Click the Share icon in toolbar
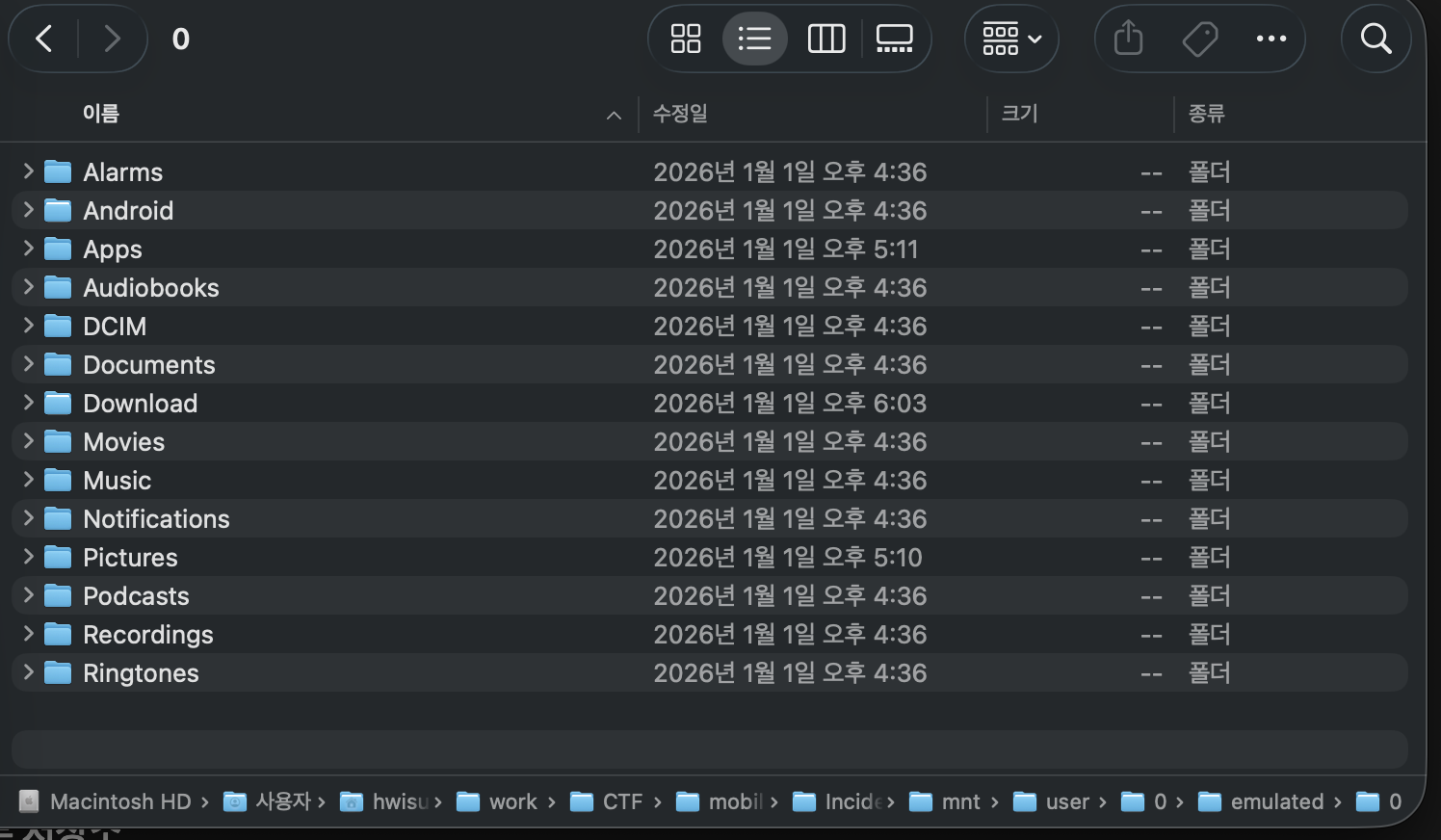 (x=1128, y=39)
